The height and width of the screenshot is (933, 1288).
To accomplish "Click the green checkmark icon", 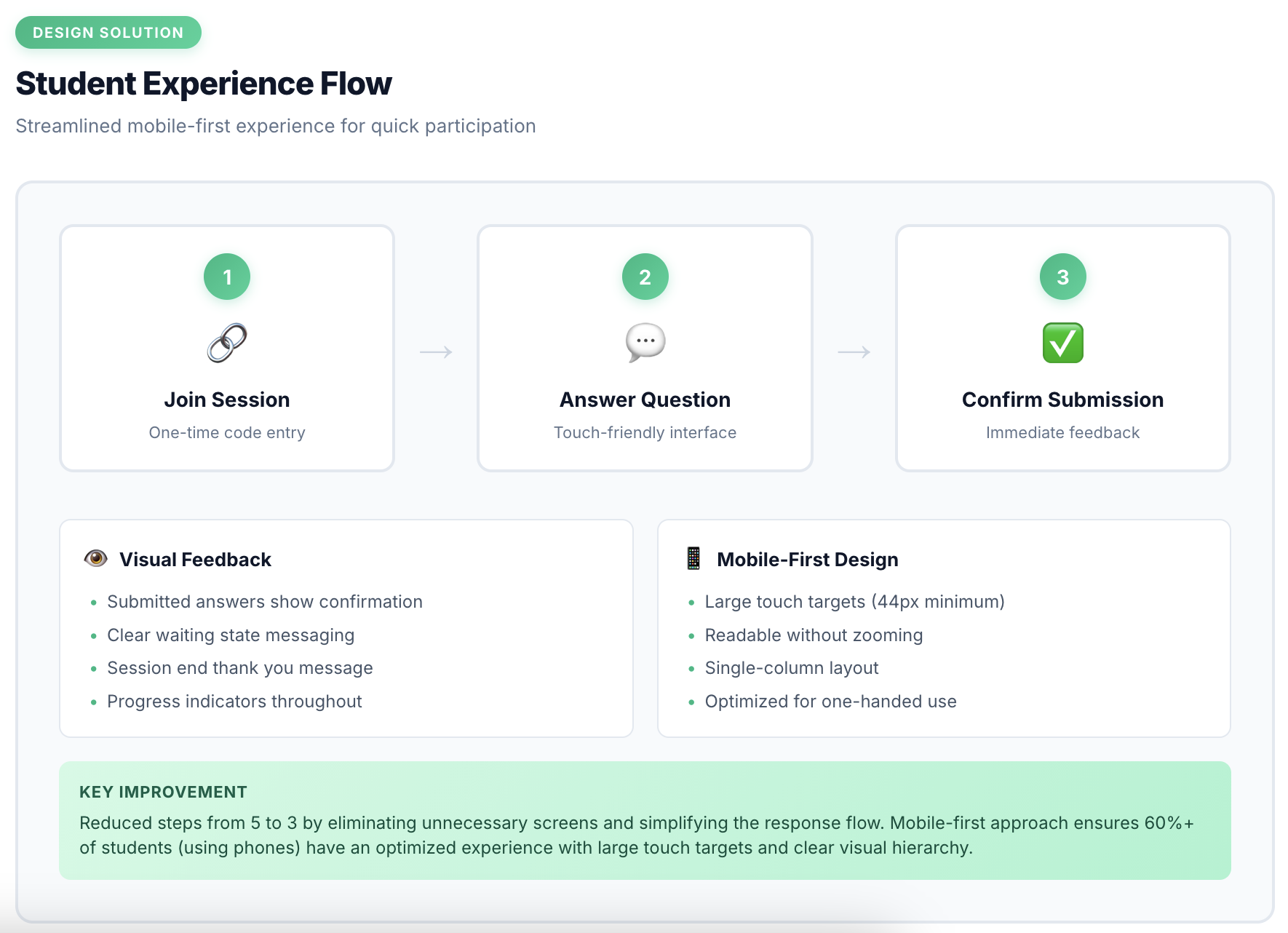I will click(1063, 343).
